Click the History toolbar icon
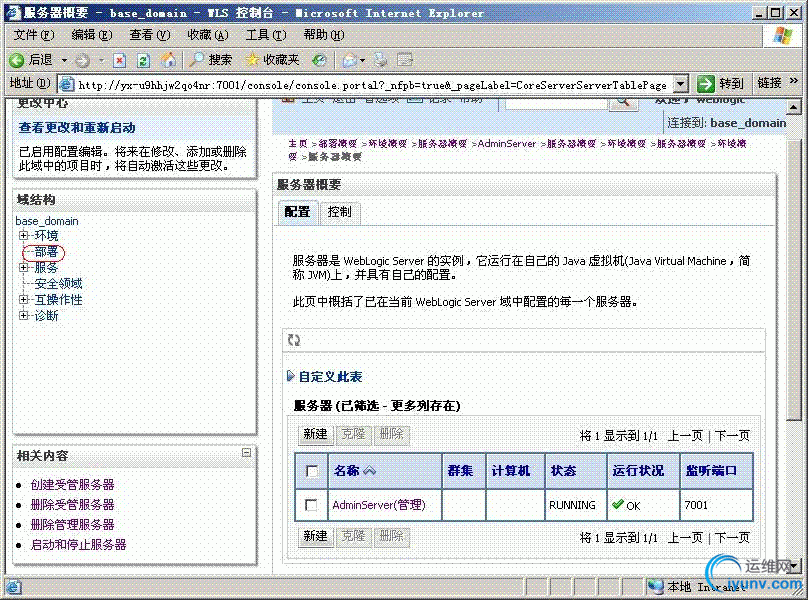This screenshot has height=600, width=808. coord(319,60)
